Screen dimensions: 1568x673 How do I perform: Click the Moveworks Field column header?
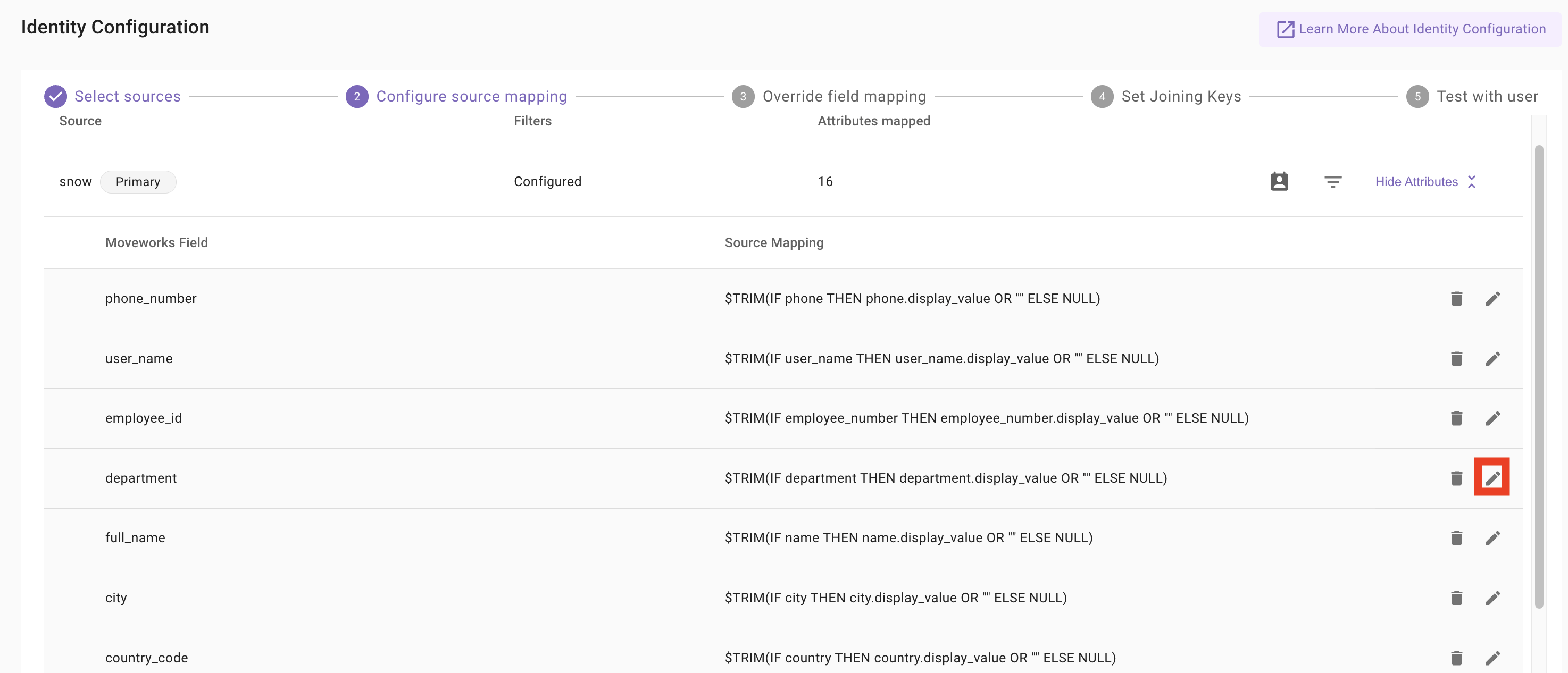click(156, 243)
